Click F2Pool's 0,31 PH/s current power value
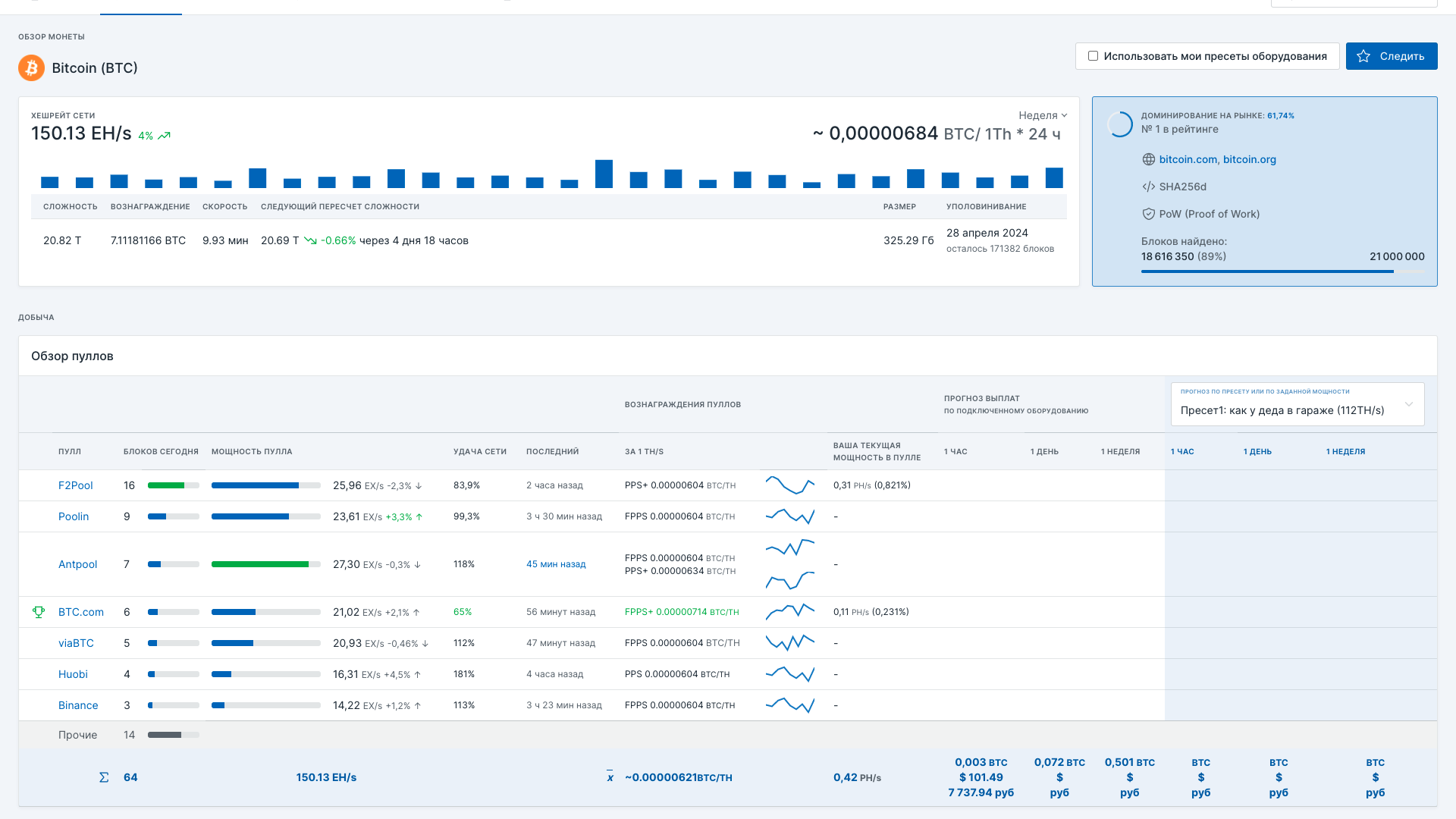1456x819 pixels. point(852,485)
